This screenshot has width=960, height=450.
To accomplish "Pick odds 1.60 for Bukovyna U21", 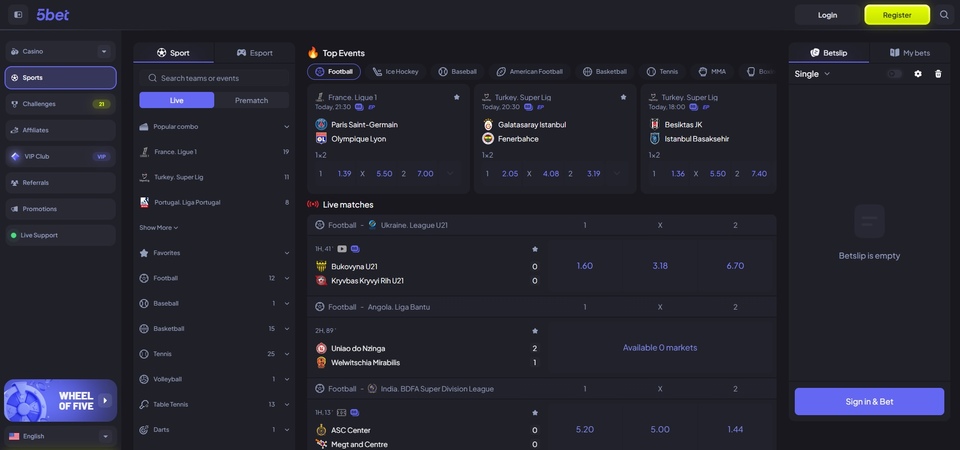I will [x=585, y=266].
